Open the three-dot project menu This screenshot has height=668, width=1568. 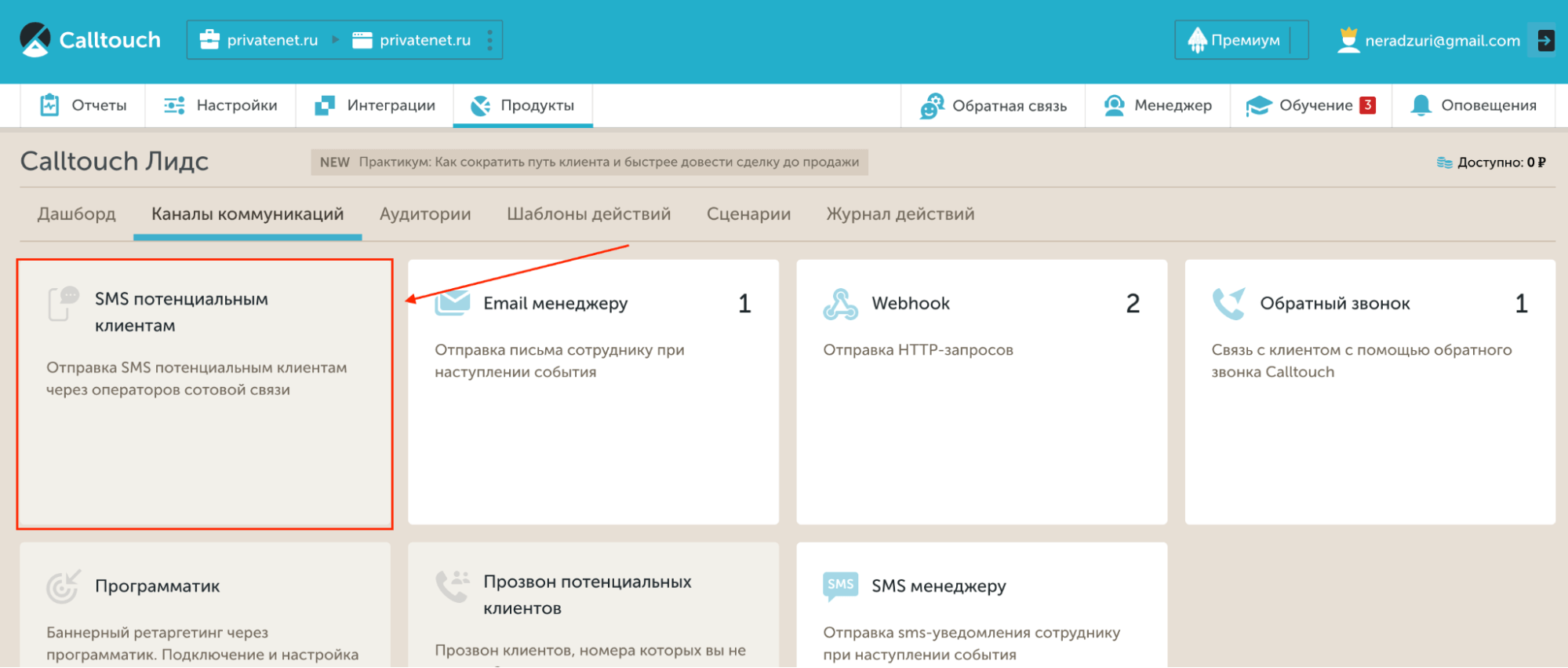489,40
